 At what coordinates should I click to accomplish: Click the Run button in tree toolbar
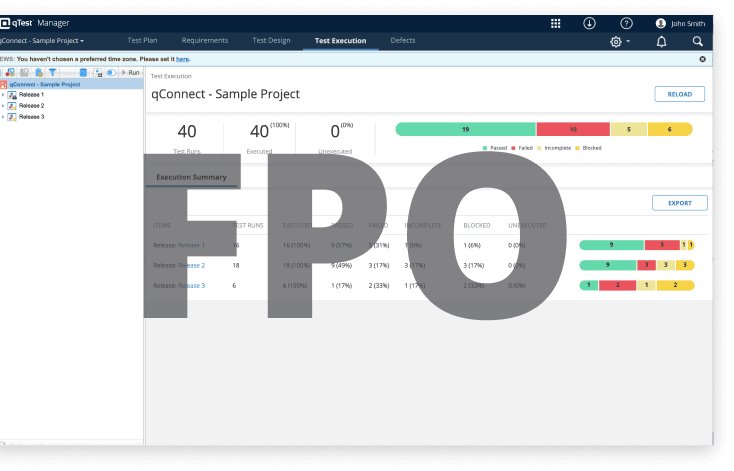coord(130,72)
